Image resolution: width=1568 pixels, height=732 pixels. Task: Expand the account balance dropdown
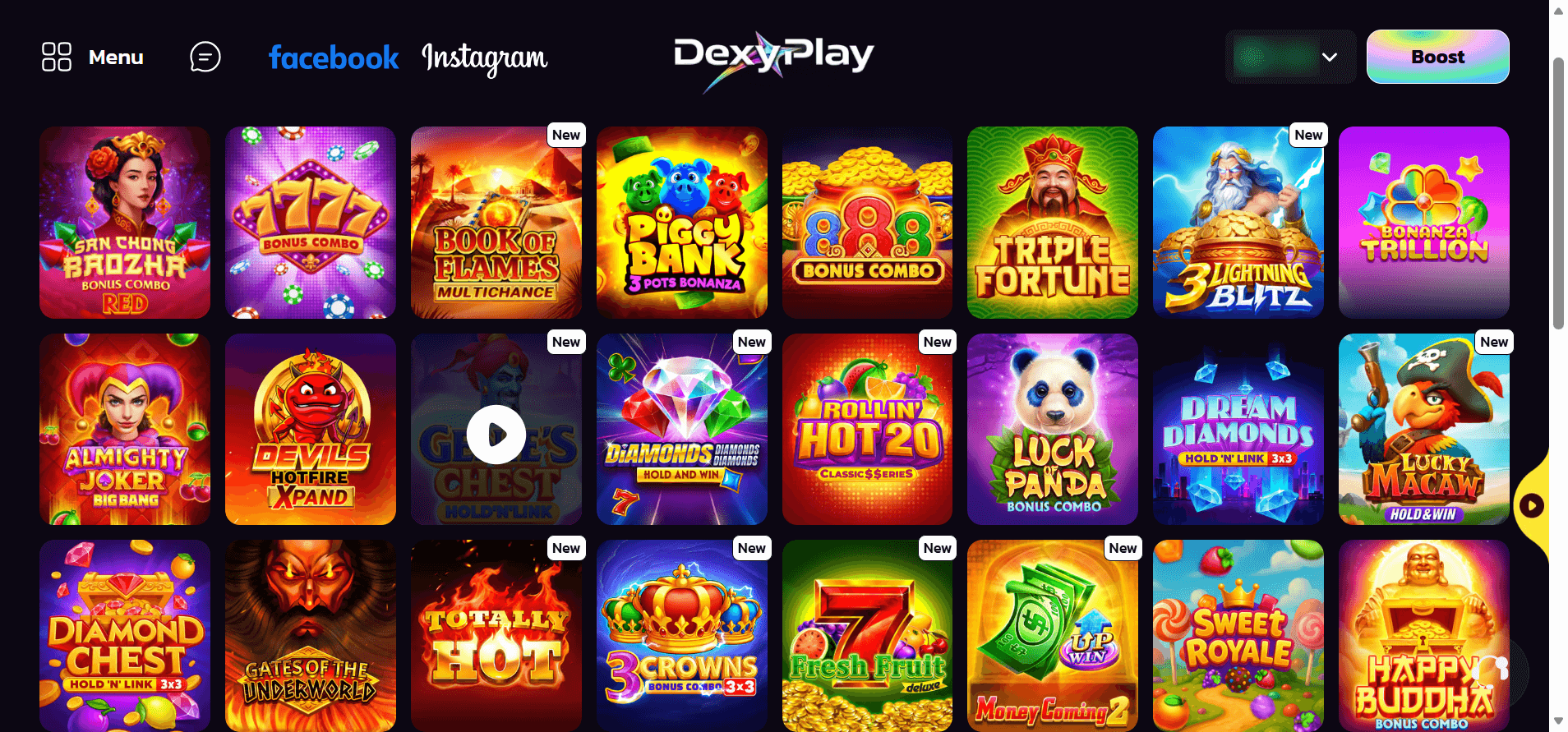pos(1290,57)
